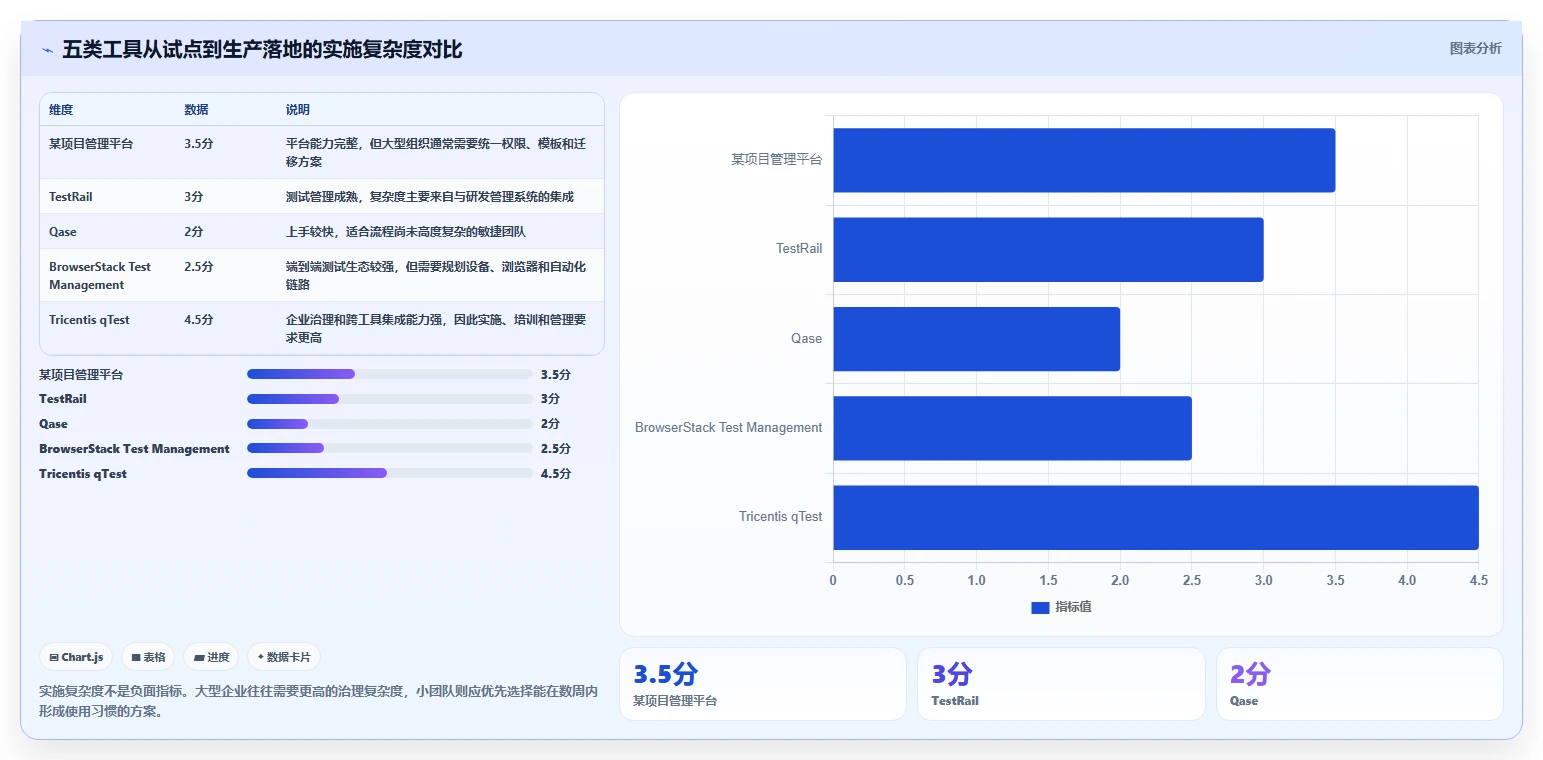The height and width of the screenshot is (760, 1543).
Task: Click the BrowserStack Test Management chart bar
Action: [x=1012, y=428]
